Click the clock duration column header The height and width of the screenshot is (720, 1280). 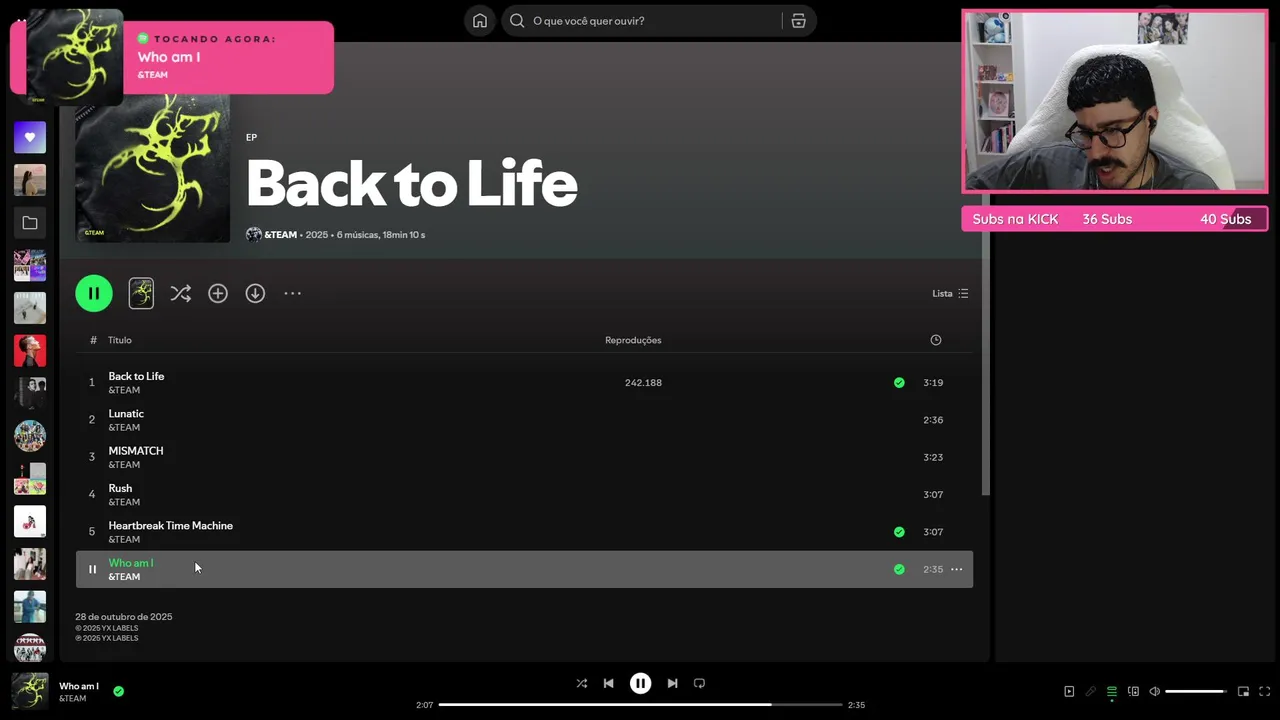point(936,340)
